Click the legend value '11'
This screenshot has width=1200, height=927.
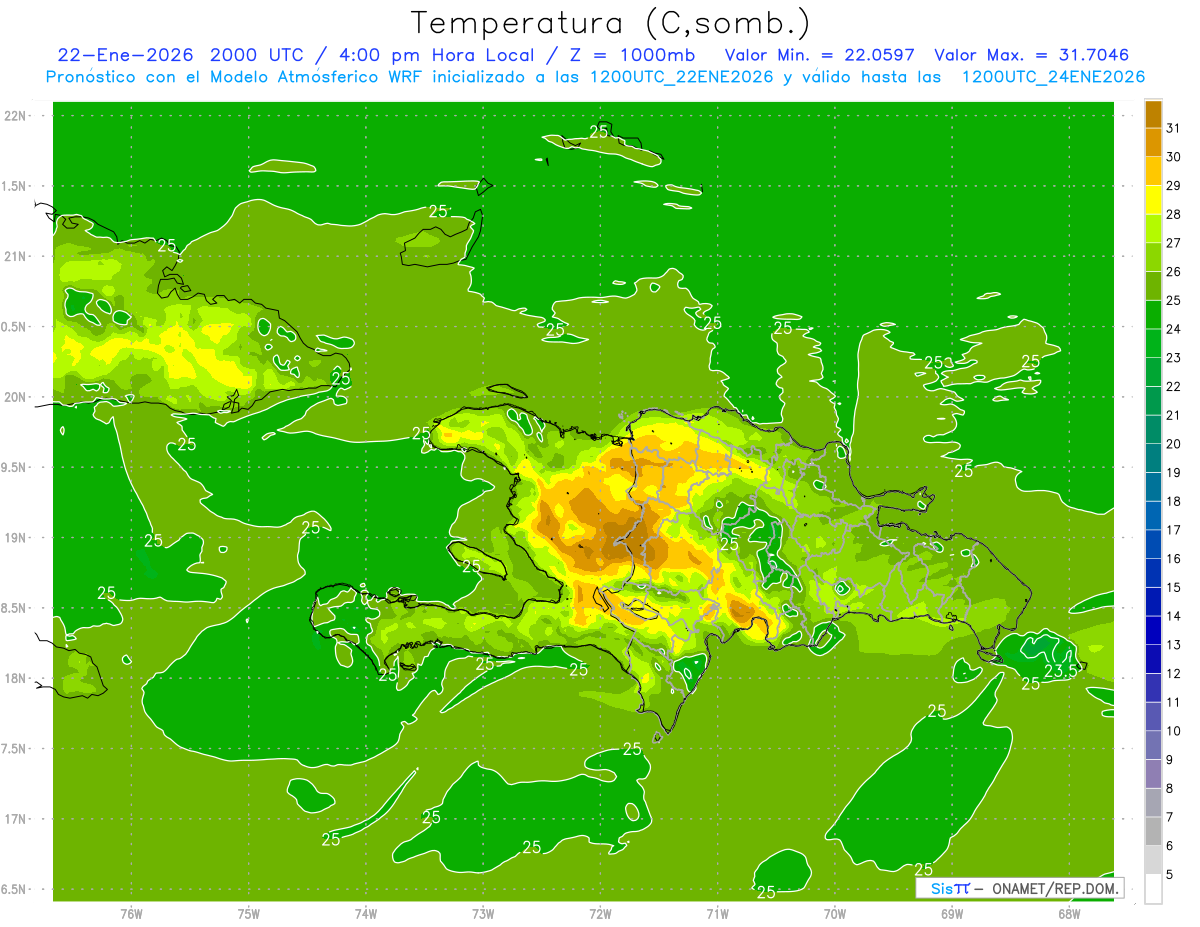1174,702
